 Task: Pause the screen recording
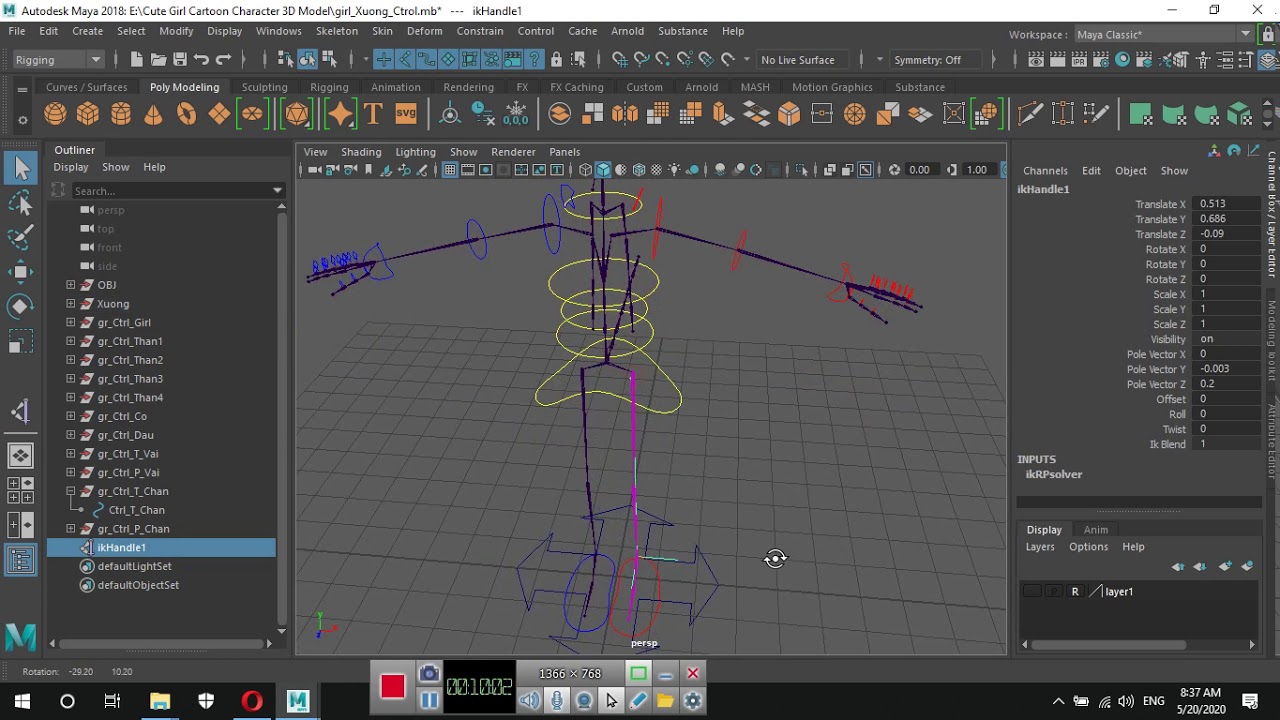pyautogui.click(x=429, y=700)
